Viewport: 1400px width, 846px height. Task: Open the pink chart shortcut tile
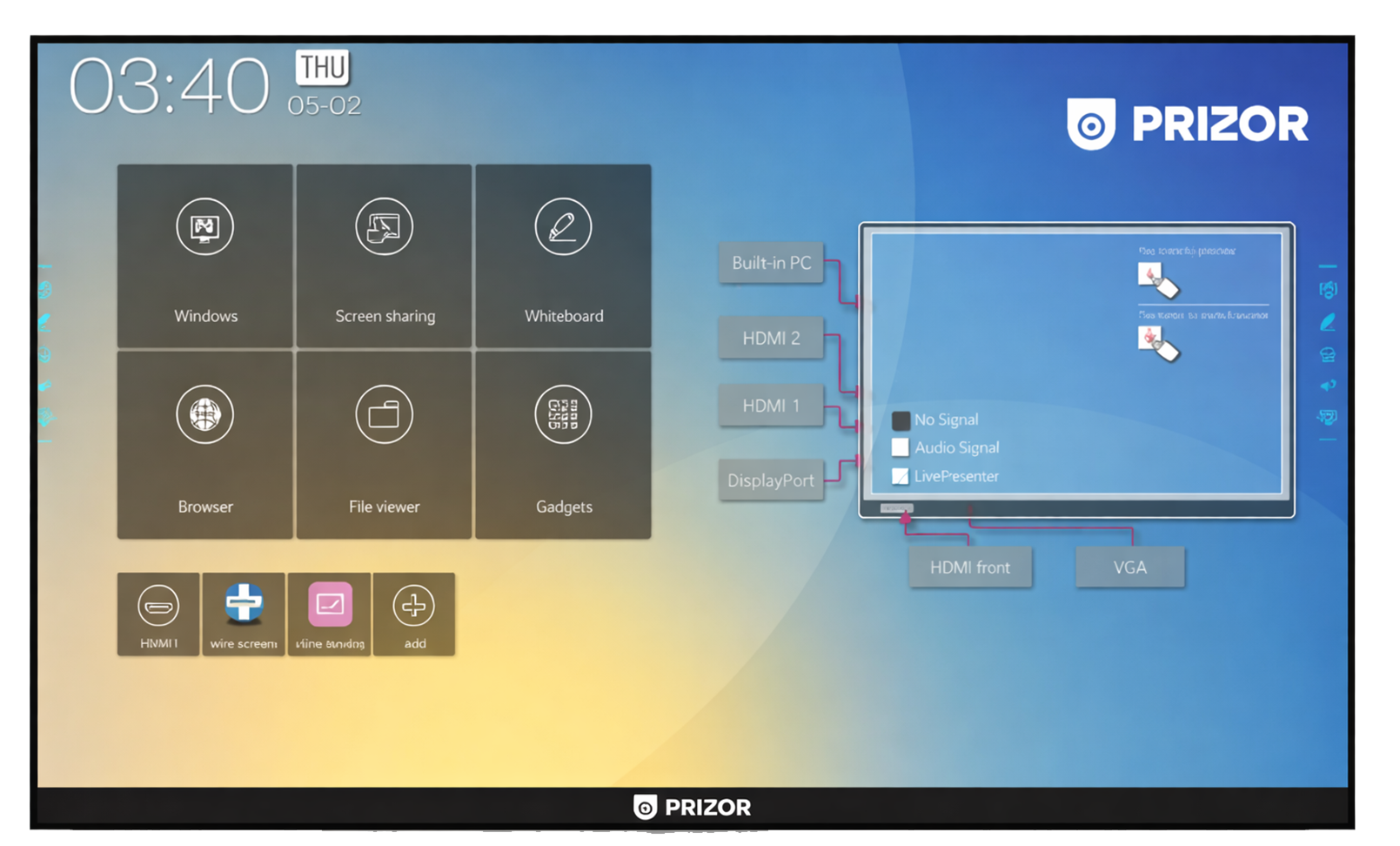[329, 614]
